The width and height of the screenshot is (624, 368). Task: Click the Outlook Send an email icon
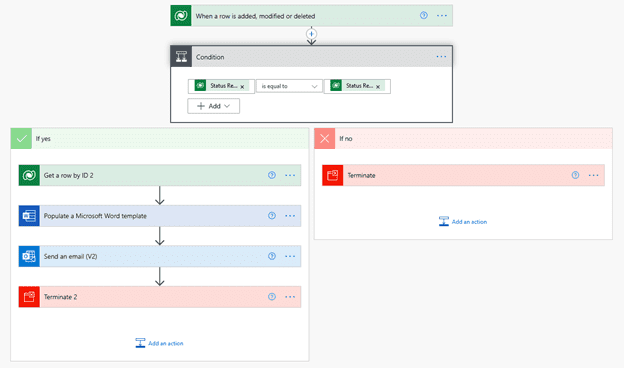(29, 256)
